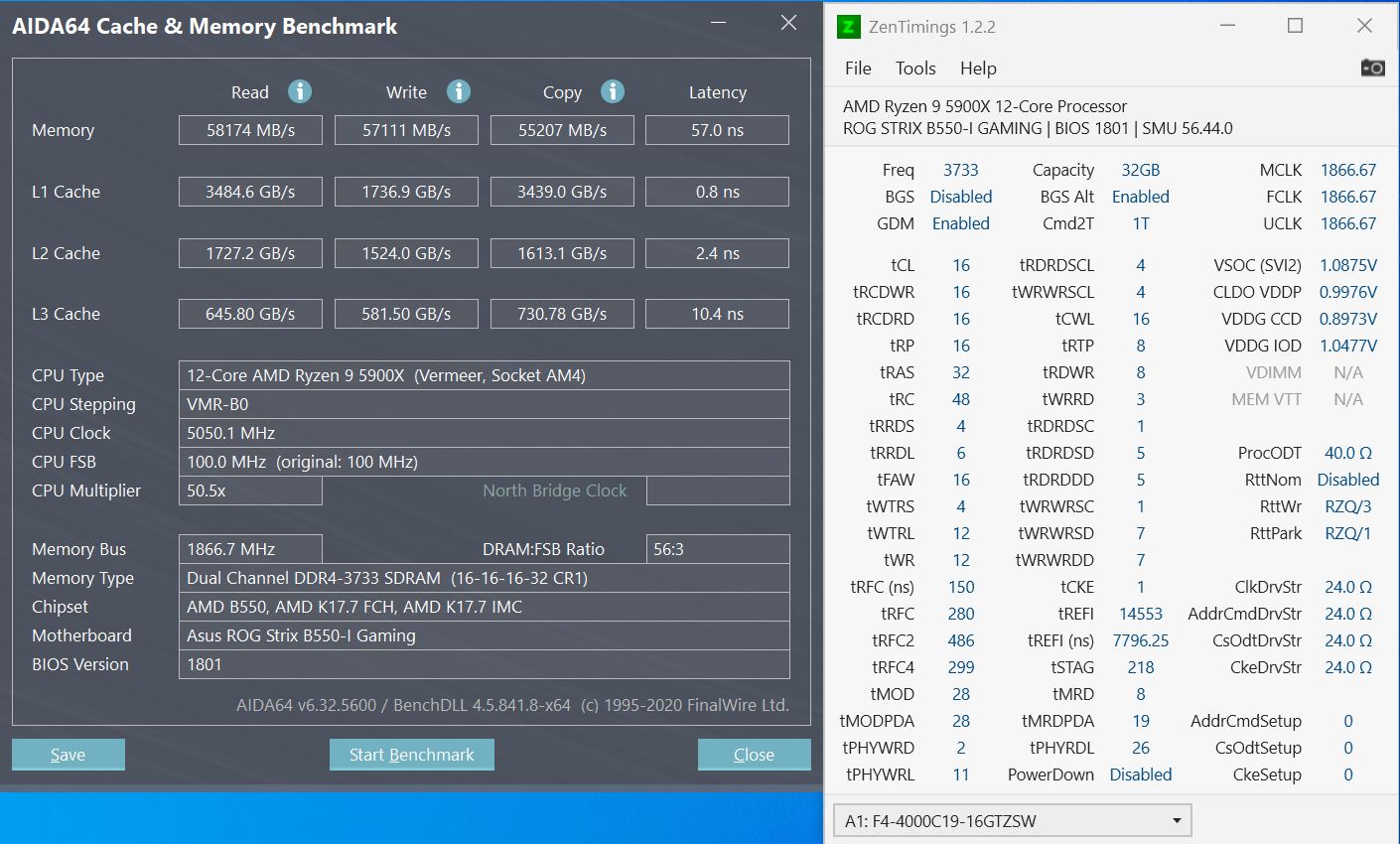The width and height of the screenshot is (1400, 844).
Task: Click the Close button in AIDA64
Action: (754, 755)
